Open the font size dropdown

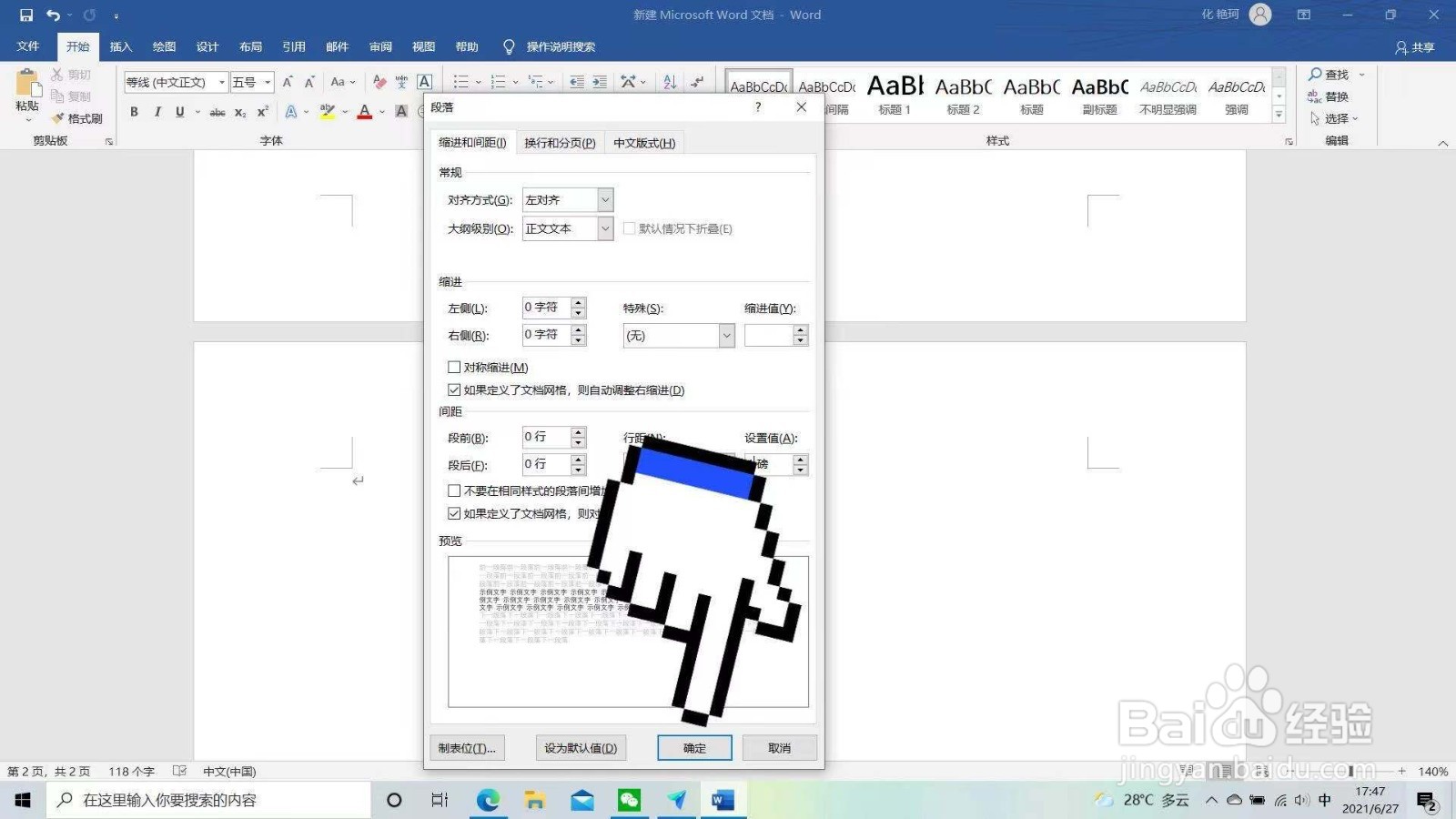268,83
